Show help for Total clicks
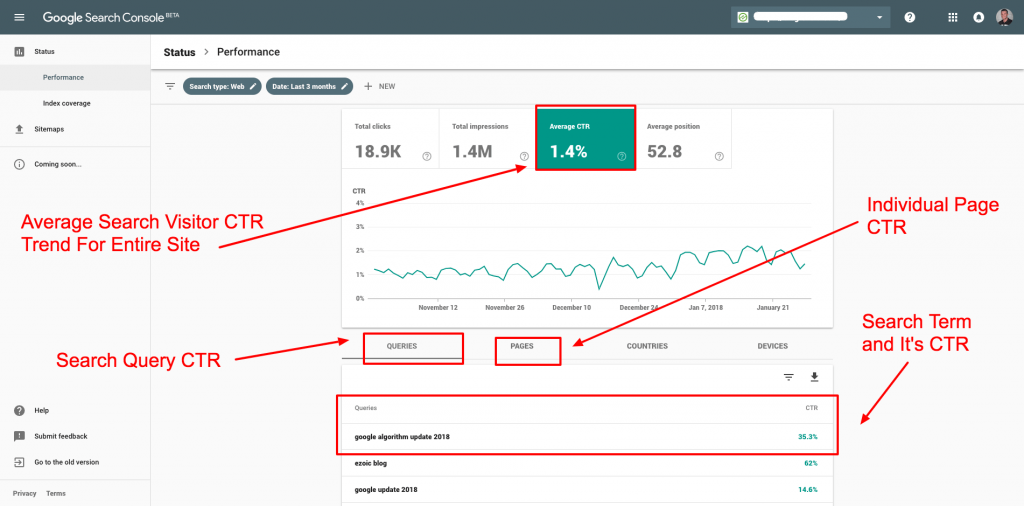Screen dimensions: 1024x506 (x=426, y=156)
